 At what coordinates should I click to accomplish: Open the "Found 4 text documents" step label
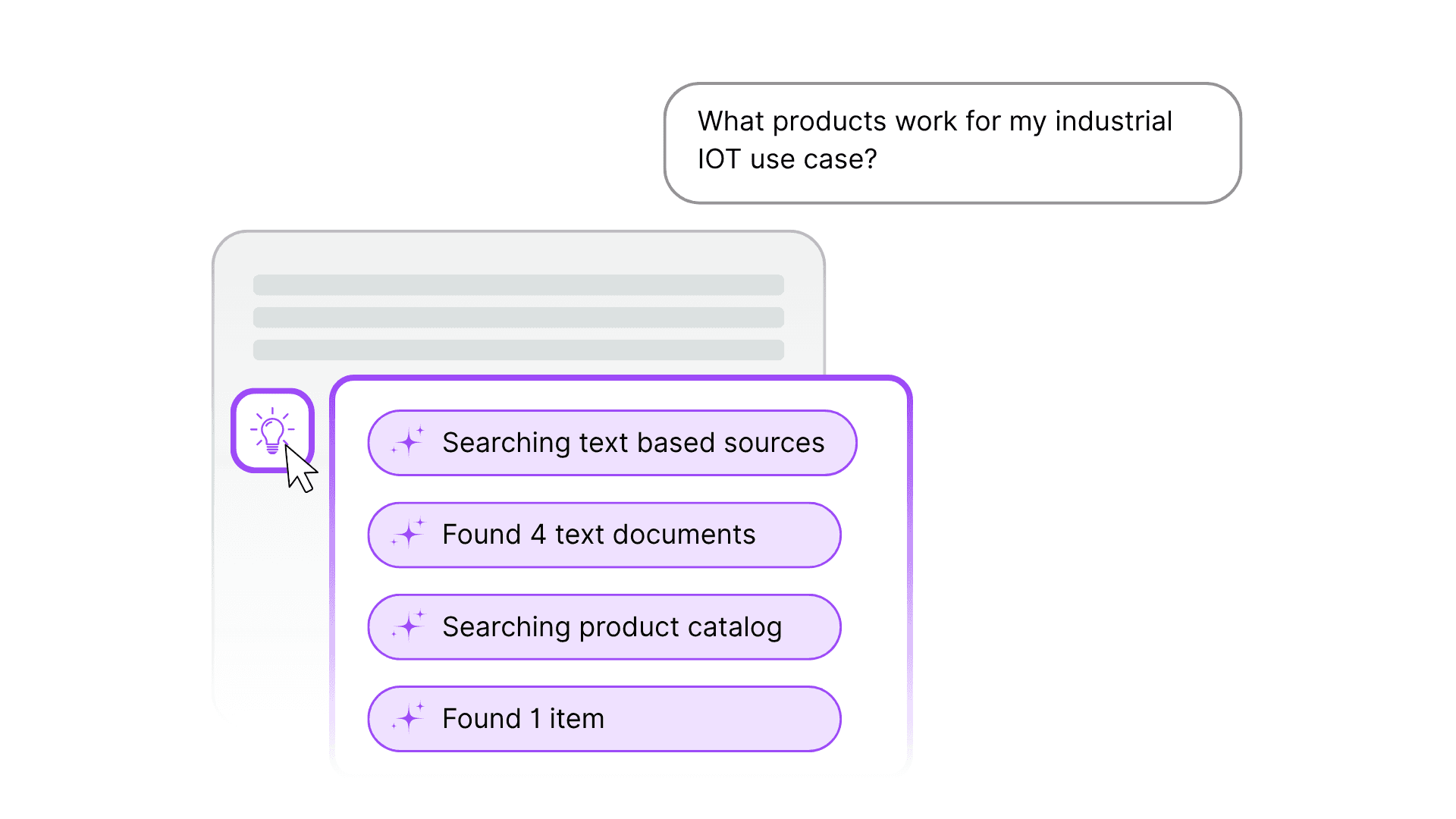click(x=598, y=535)
